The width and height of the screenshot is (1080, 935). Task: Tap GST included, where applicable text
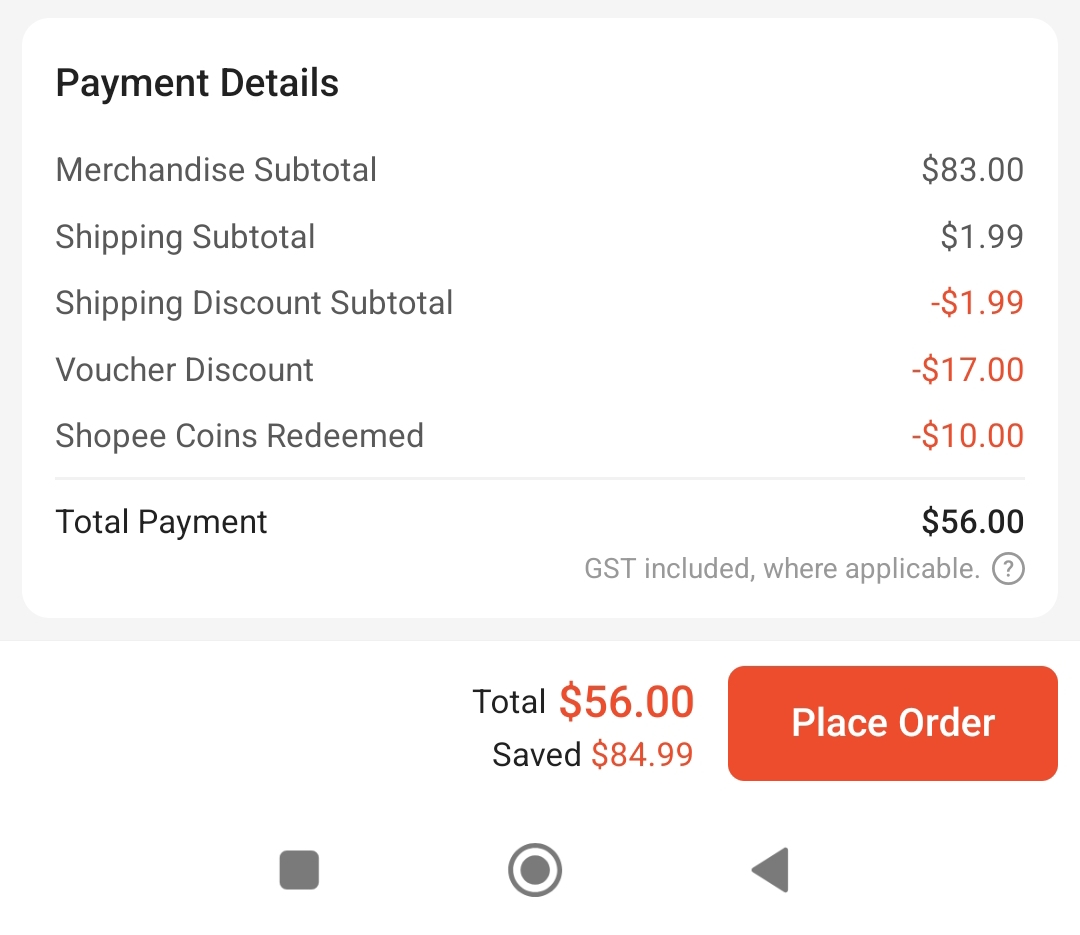click(781, 570)
